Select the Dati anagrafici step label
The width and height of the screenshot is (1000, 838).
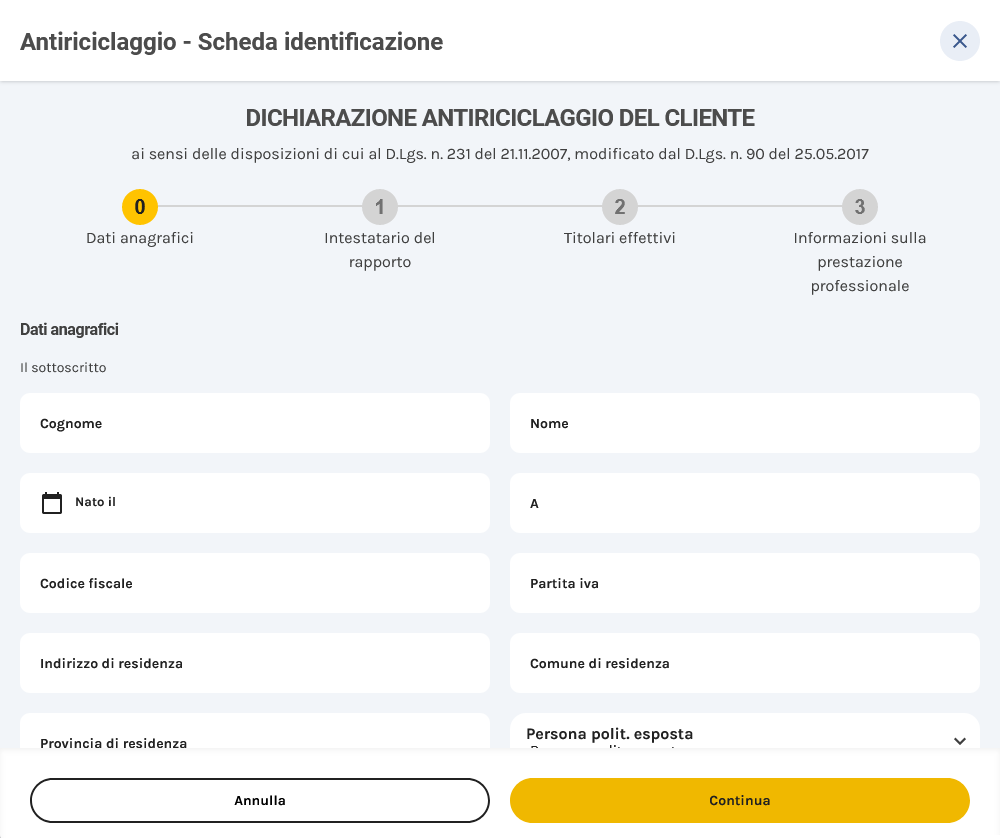pos(139,238)
